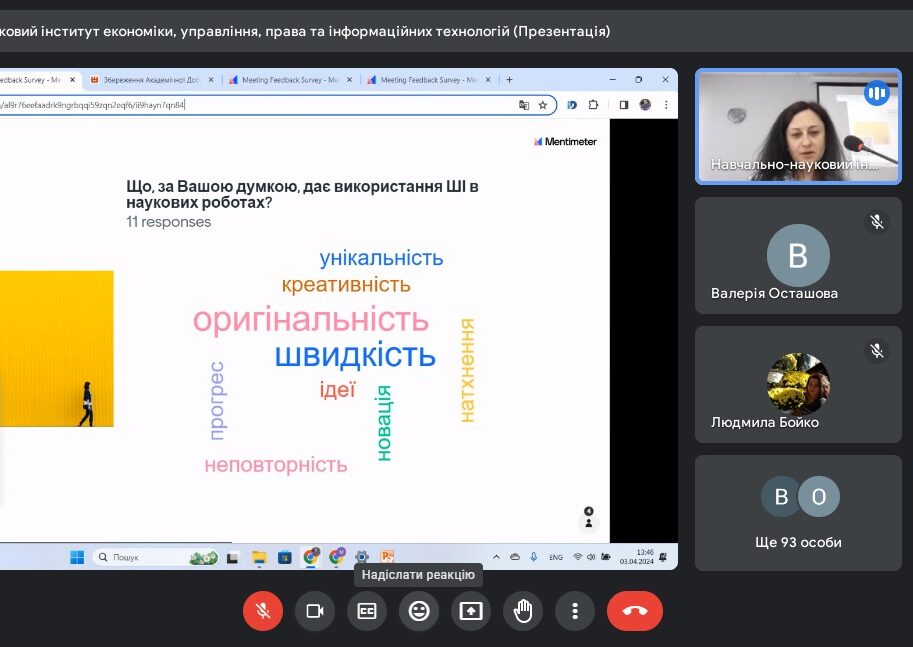Click muted mic icon on Валерія Осташова tile
Image resolution: width=913 pixels, height=647 pixels.
[877, 222]
